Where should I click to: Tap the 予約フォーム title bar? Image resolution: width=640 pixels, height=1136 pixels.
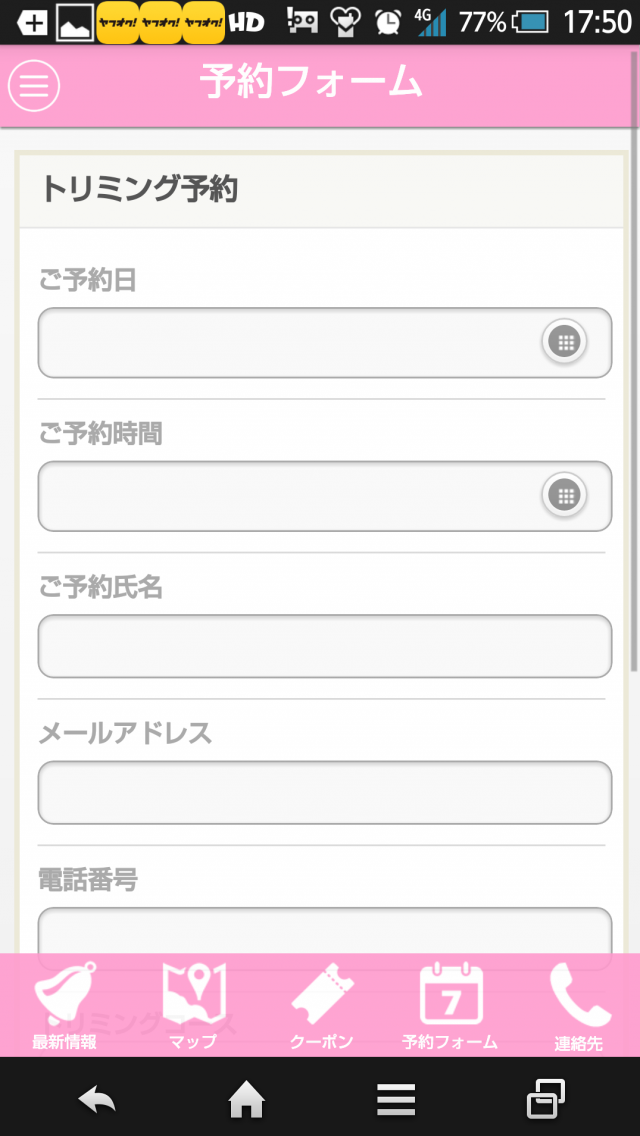[x=320, y=85]
